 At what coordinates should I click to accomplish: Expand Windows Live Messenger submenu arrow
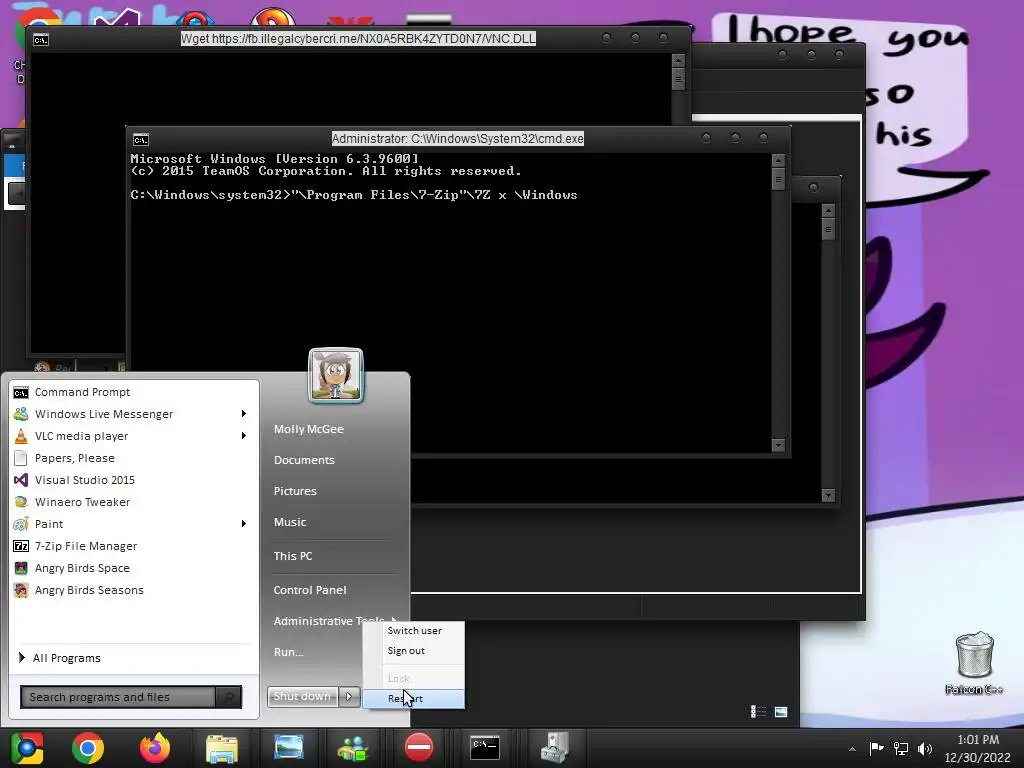pos(244,414)
